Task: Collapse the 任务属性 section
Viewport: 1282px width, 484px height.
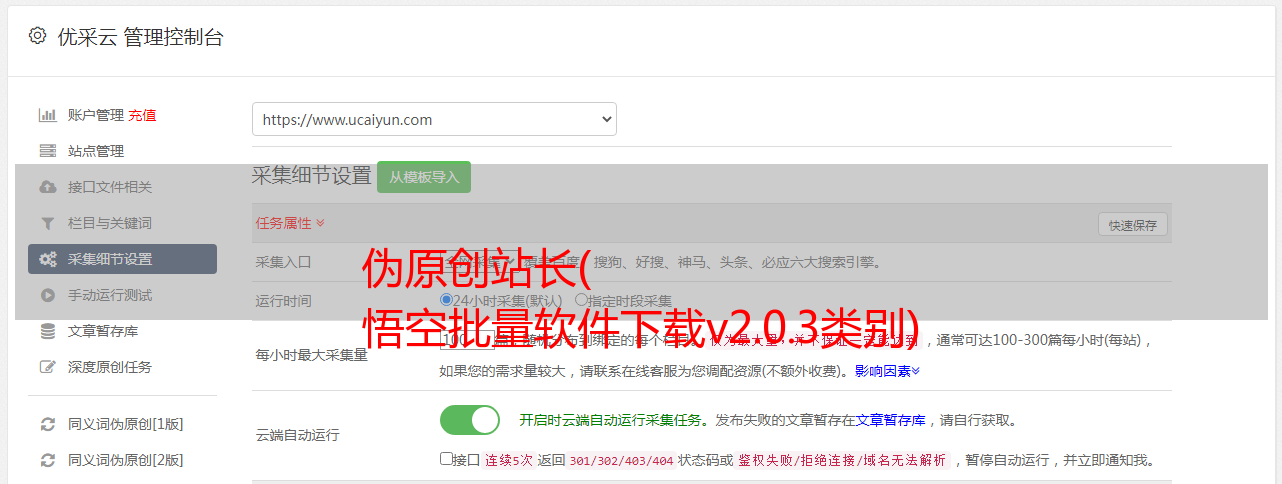Action: tap(290, 223)
